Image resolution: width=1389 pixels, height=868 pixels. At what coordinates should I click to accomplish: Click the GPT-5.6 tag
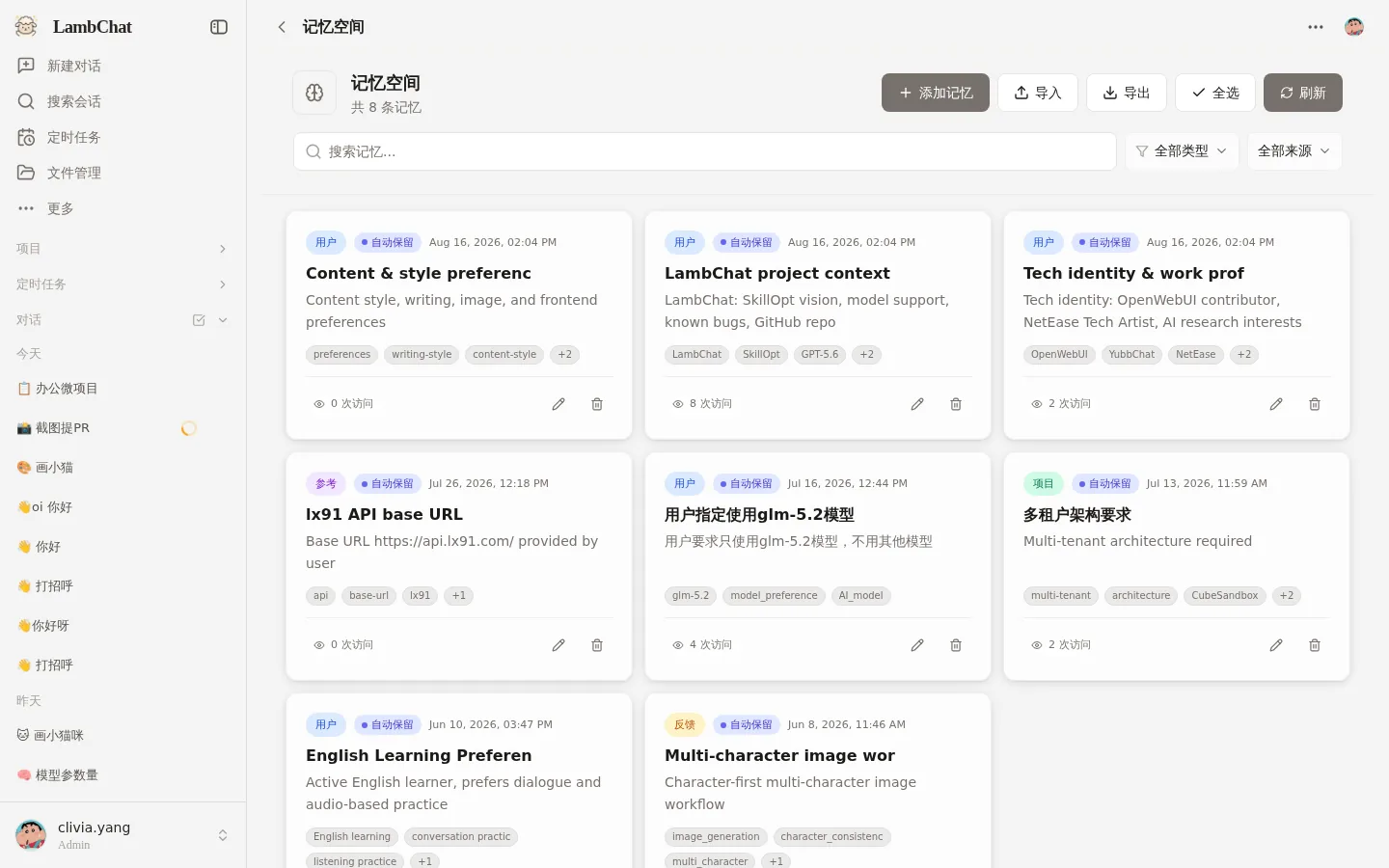(820, 355)
